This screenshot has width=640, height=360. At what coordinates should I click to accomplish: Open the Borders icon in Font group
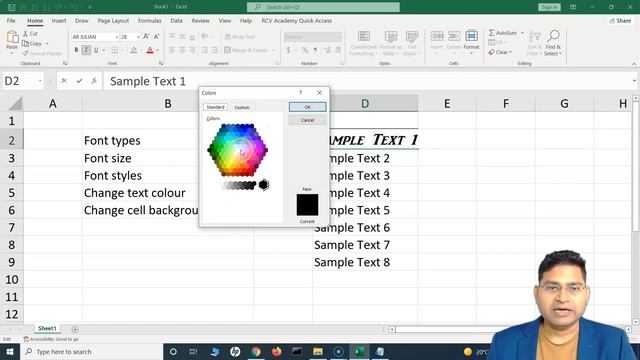click(x=115, y=50)
